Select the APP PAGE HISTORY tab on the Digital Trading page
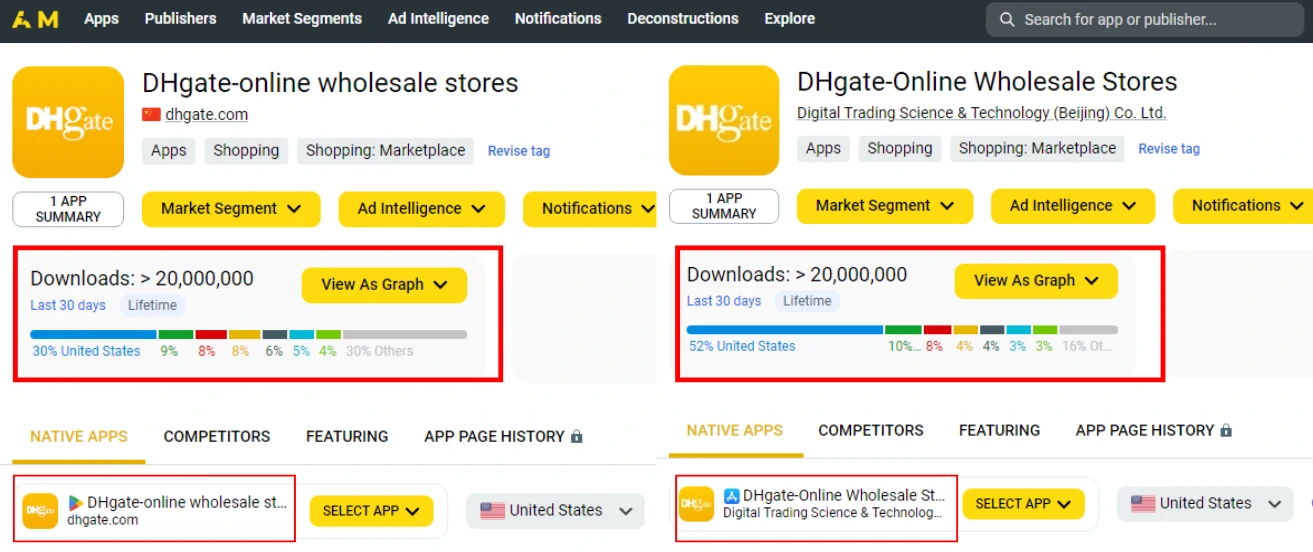Image resolution: width=1313 pixels, height=552 pixels. click(x=1154, y=431)
